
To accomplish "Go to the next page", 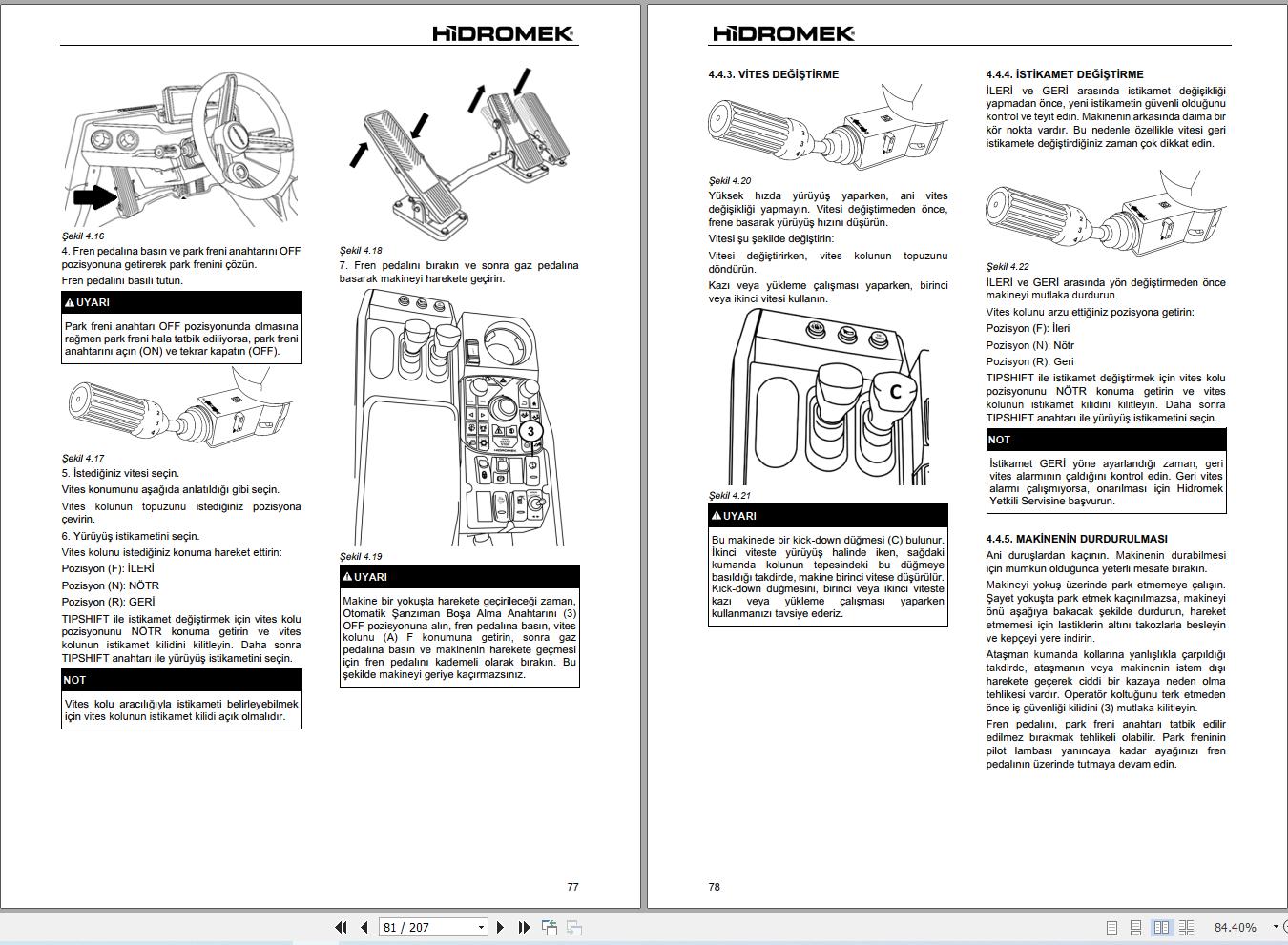I will coord(501,927).
